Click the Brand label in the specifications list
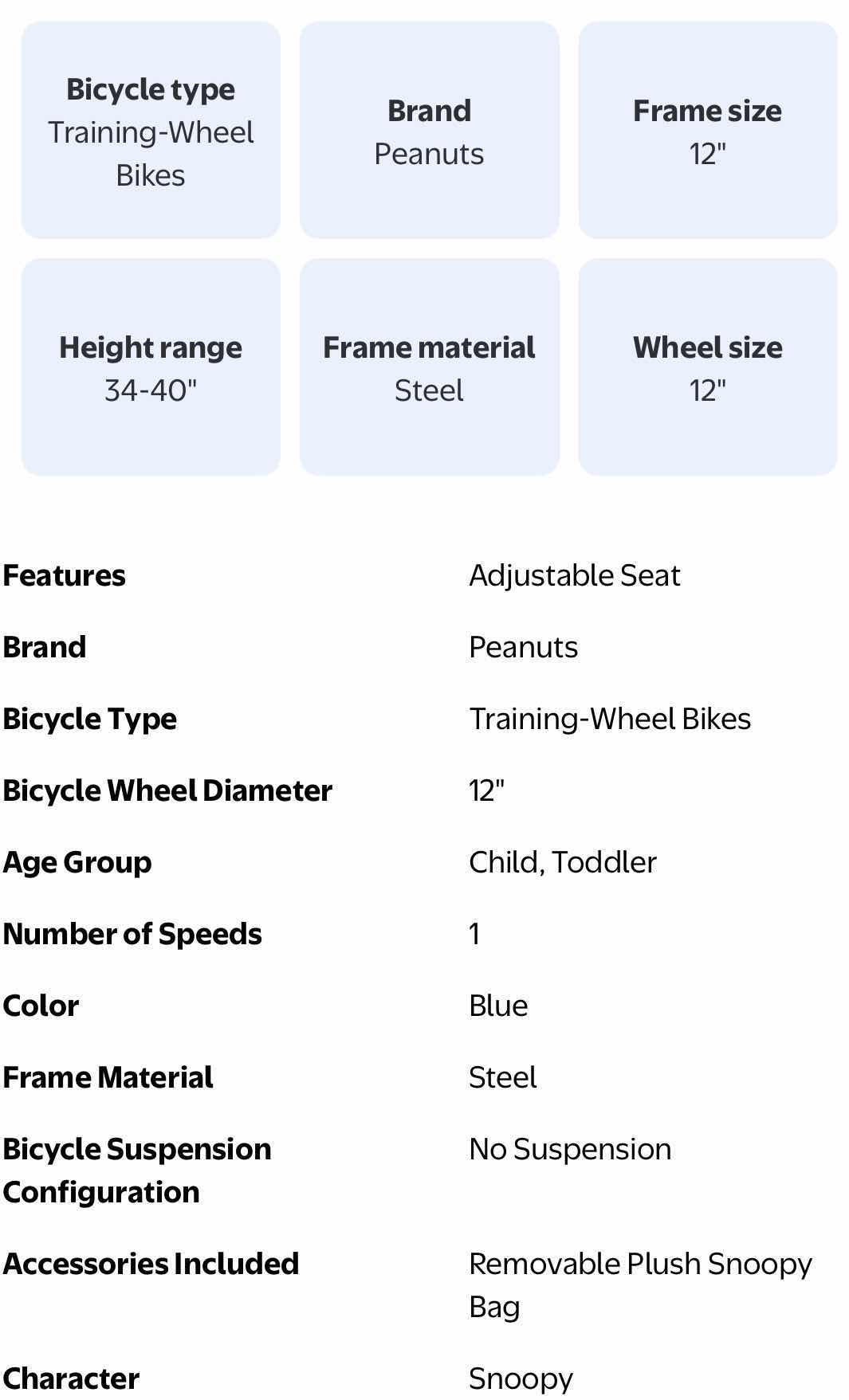Screen dimensions: 849x1400 45,647
